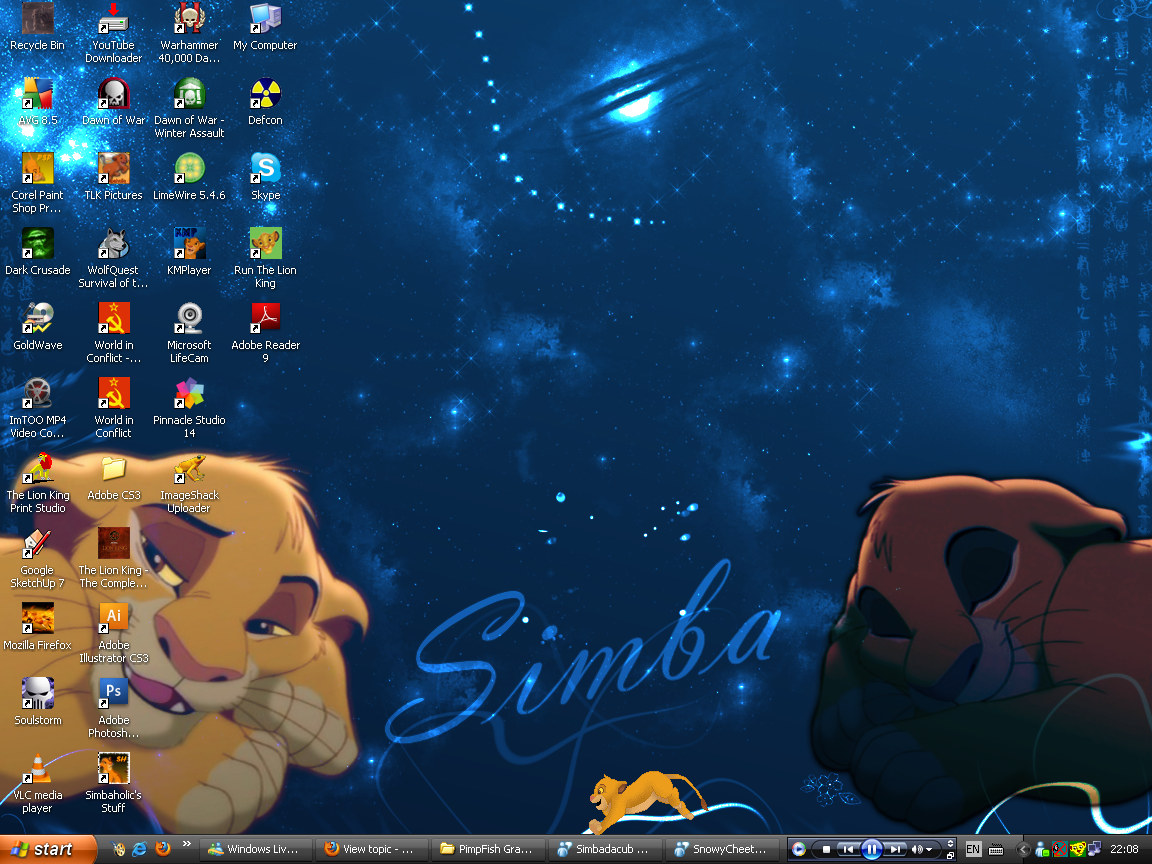Open Adobe Reader 9 shortcut
Viewport: 1152px width, 864px height.
[265, 320]
